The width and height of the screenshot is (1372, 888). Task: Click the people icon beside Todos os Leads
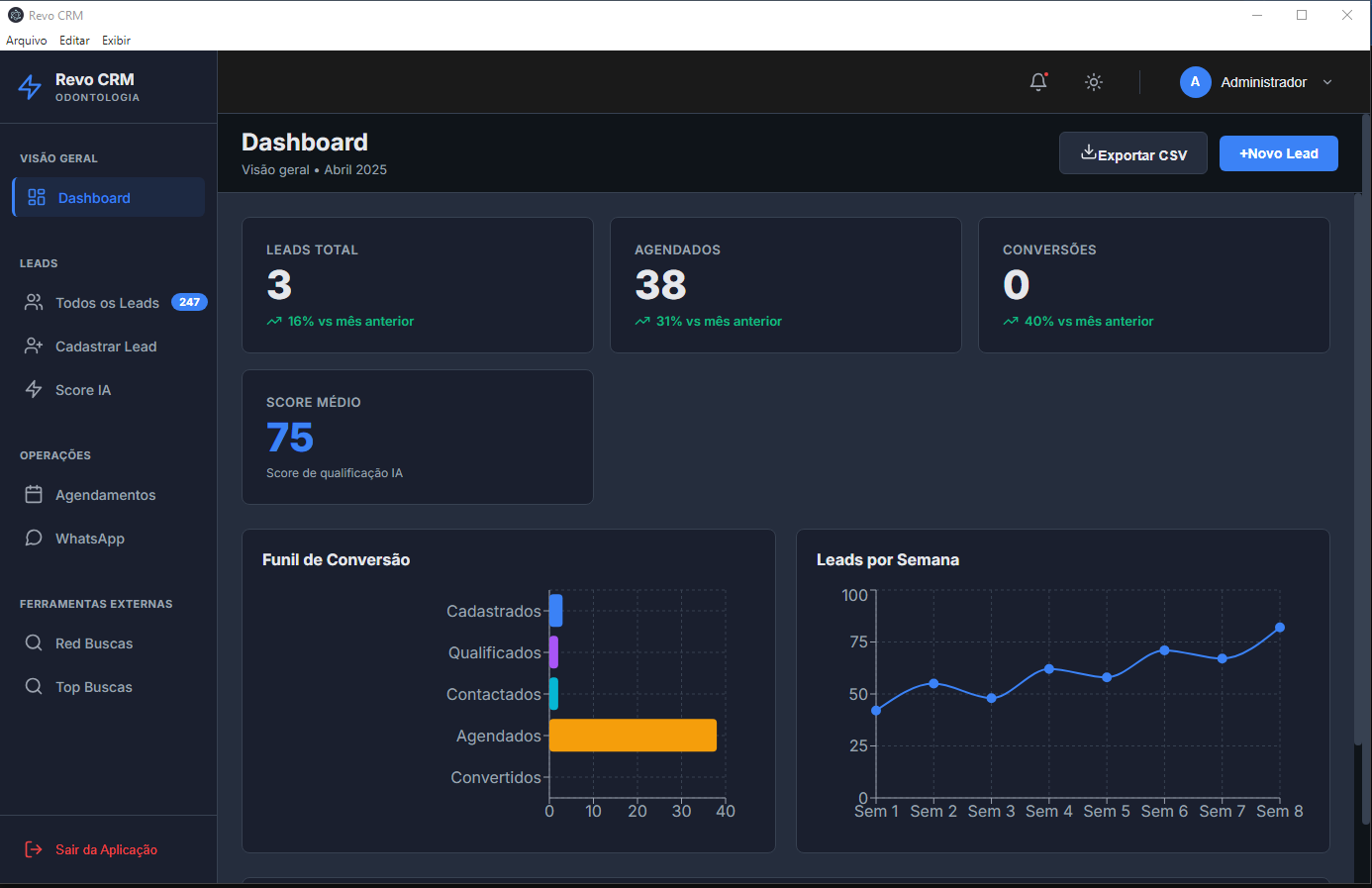tap(32, 302)
